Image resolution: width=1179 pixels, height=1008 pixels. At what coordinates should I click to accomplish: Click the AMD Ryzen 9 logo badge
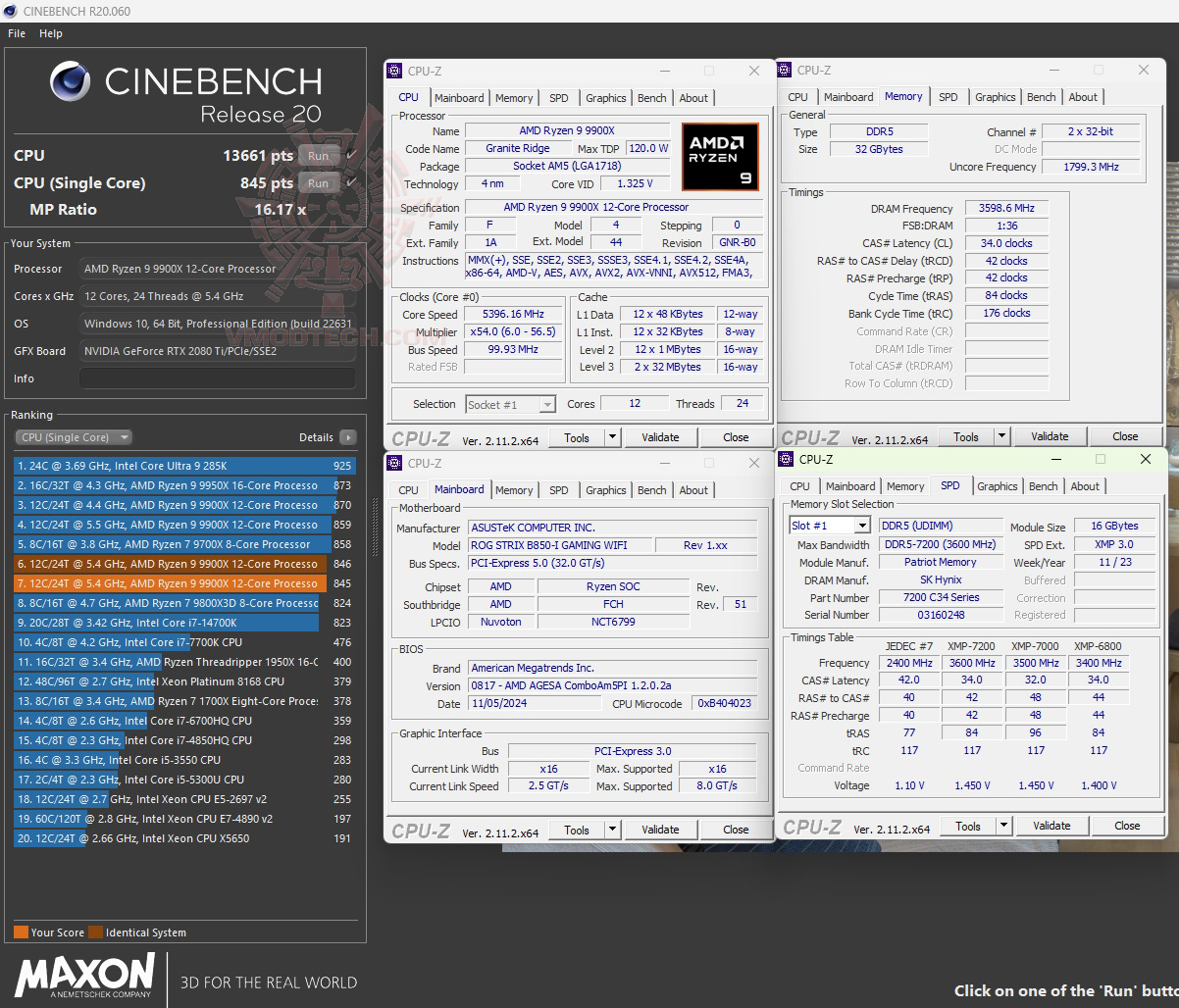click(x=719, y=157)
